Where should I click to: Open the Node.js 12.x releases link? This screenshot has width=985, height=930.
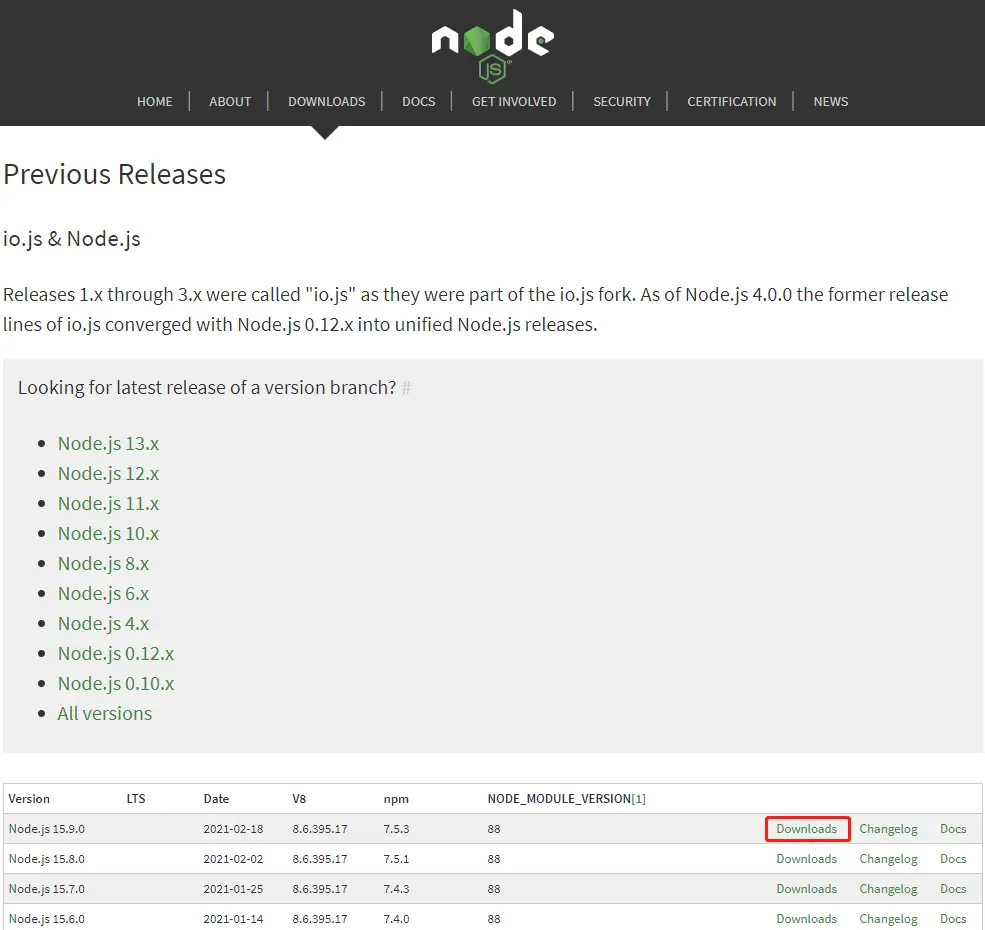(x=109, y=473)
